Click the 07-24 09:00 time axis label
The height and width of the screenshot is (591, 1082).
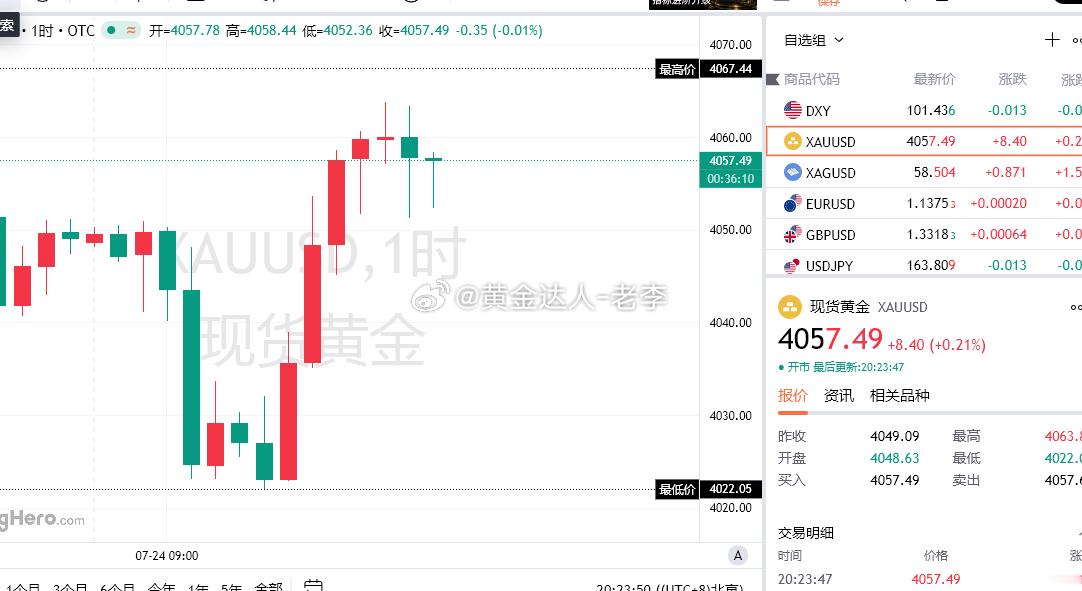(x=167, y=556)
